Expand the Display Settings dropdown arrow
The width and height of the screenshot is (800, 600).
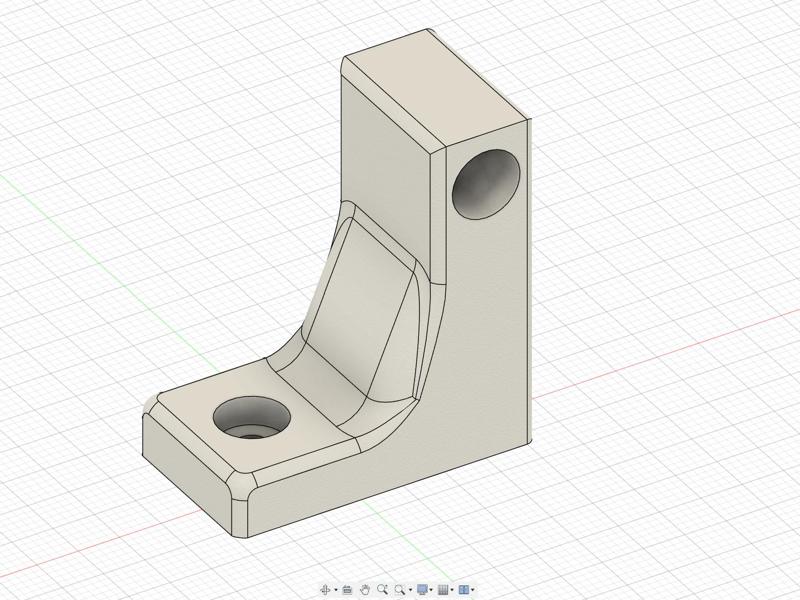432,588
